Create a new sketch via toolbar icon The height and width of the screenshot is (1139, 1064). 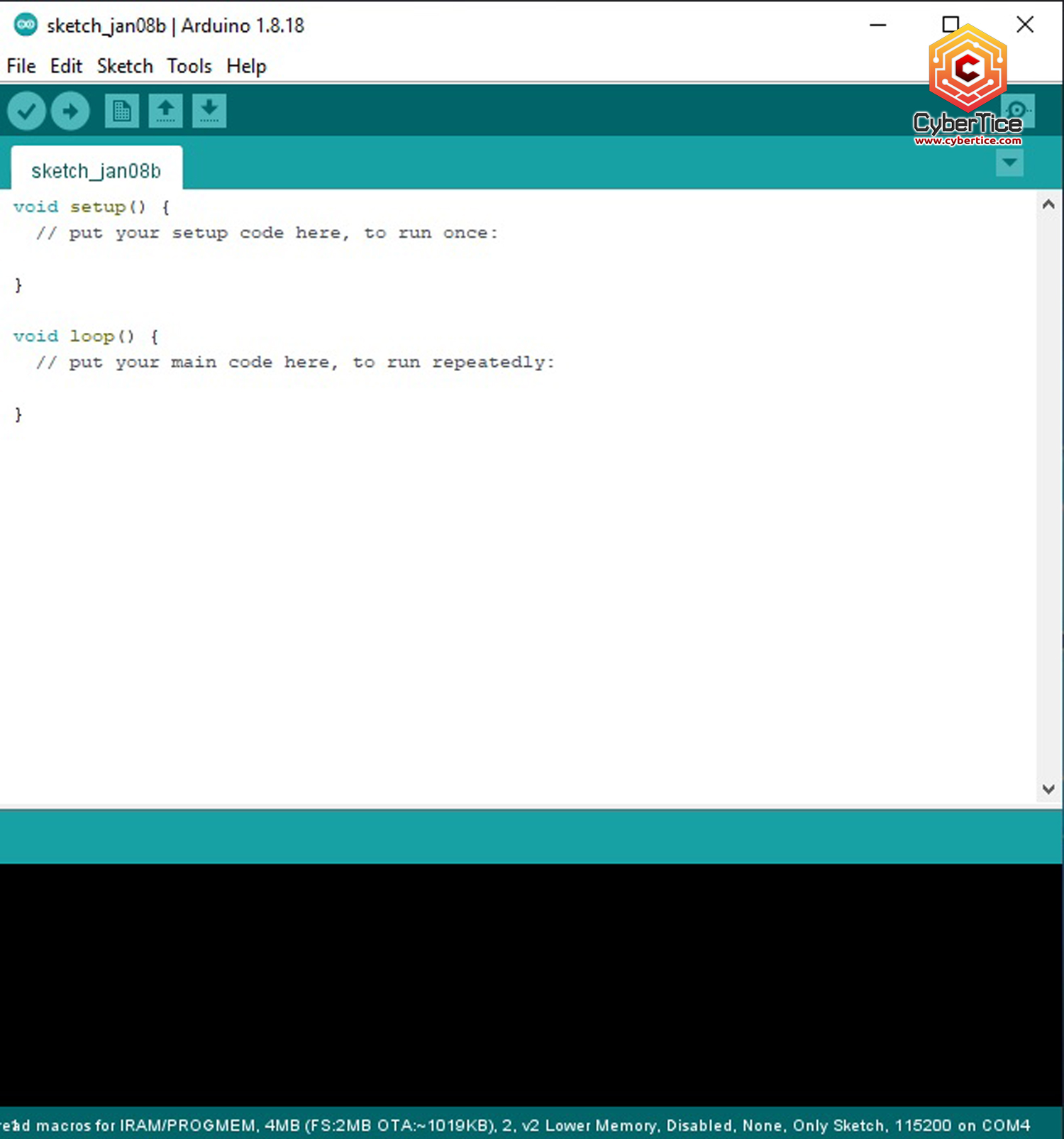click(x=122, y=111)
